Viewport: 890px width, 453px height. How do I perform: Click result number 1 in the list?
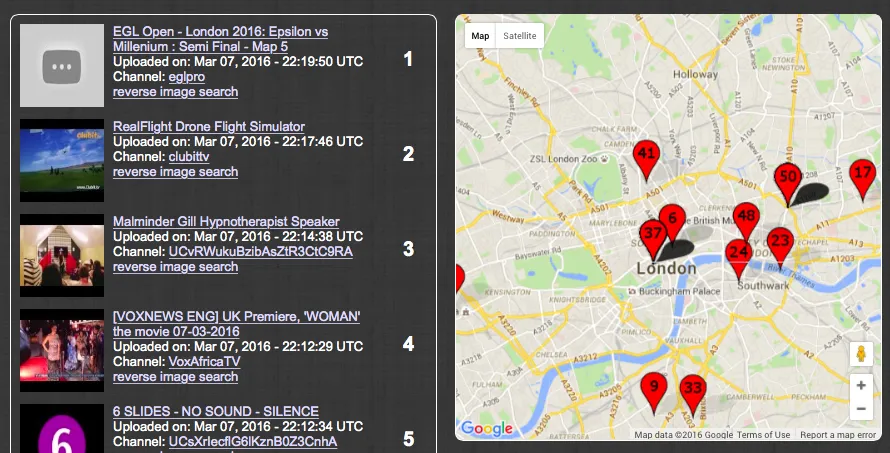pos(408,59)
